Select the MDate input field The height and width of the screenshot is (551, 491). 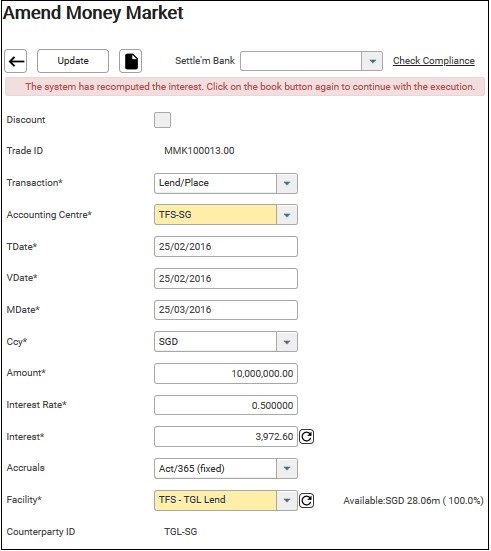(226, 310)
